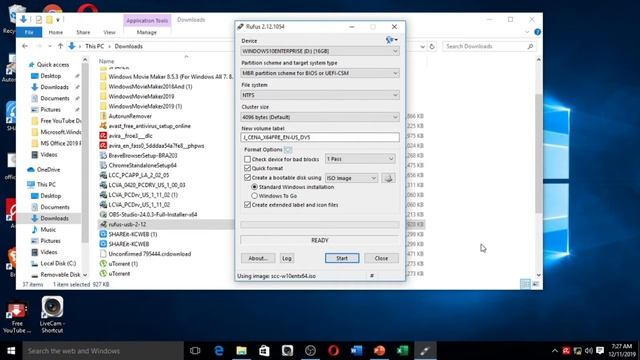Viewport: 640px width, 360px height.
Task: Open Action Center notification icon
Action: tap(600, 351)
